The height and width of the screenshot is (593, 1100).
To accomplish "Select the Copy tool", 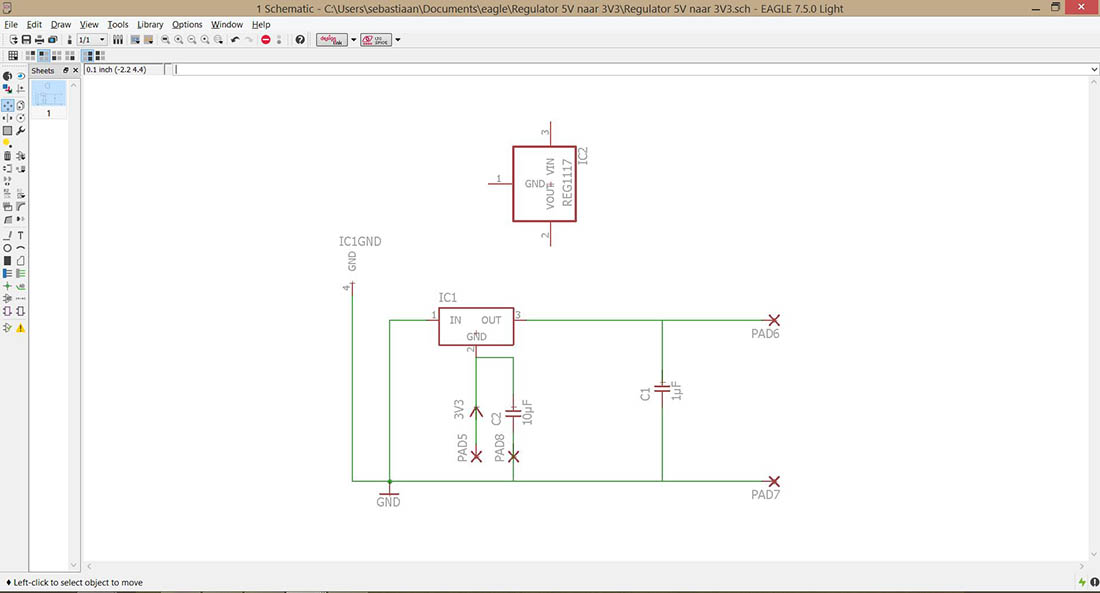I will [x=20, y=105].
